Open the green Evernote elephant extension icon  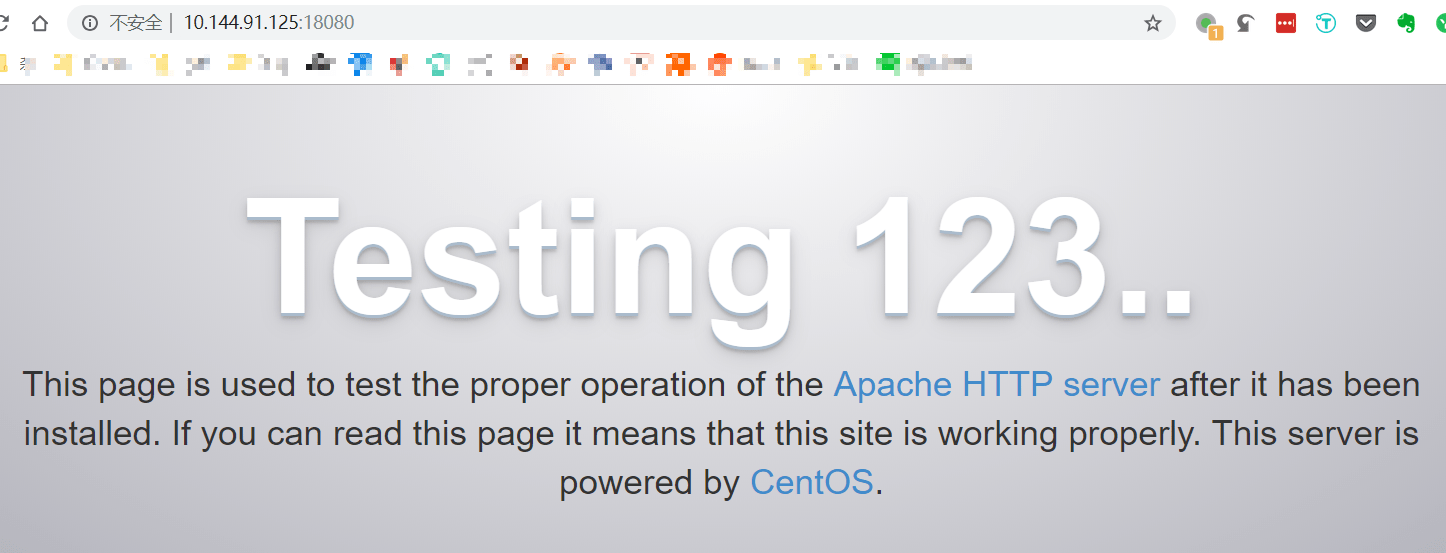pos(1406,23)
